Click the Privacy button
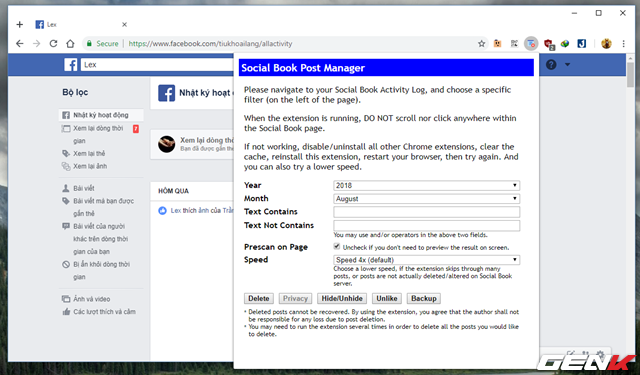 (295, 298)
